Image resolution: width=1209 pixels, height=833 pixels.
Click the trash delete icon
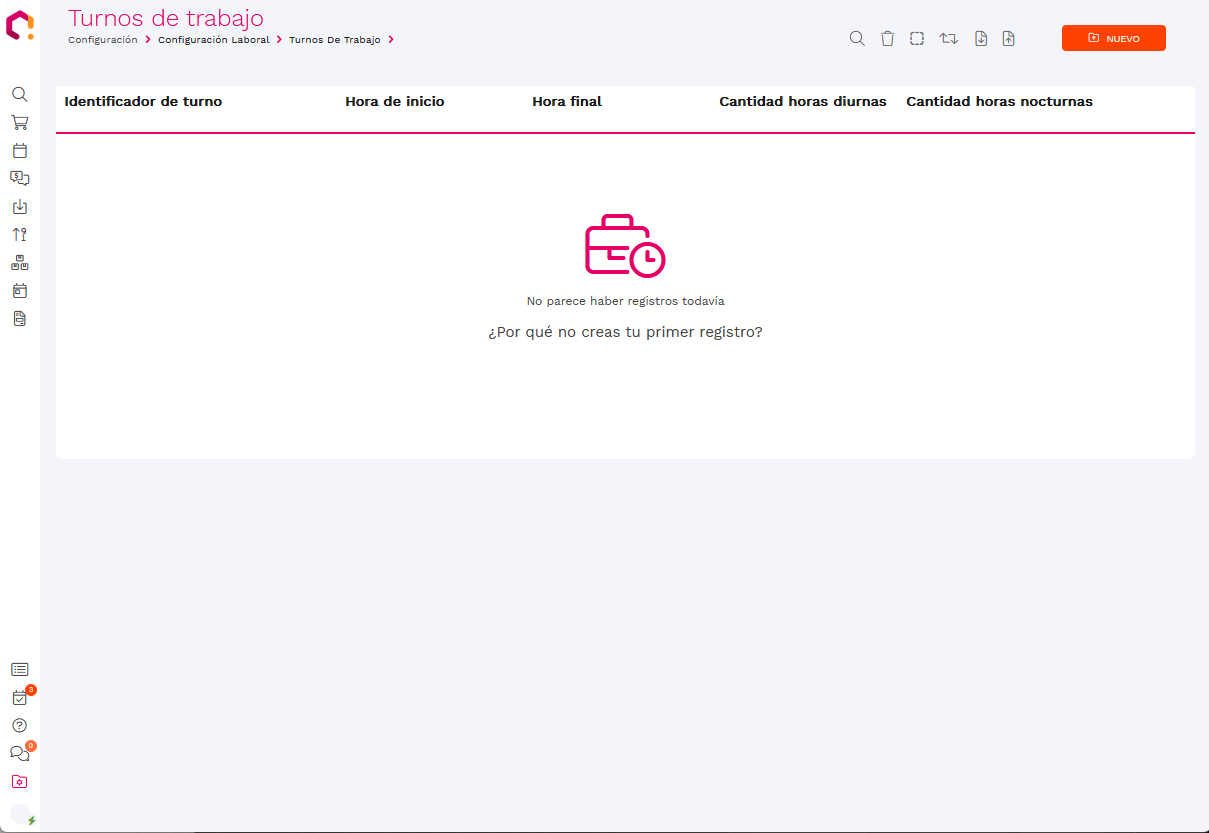[887, 38]
